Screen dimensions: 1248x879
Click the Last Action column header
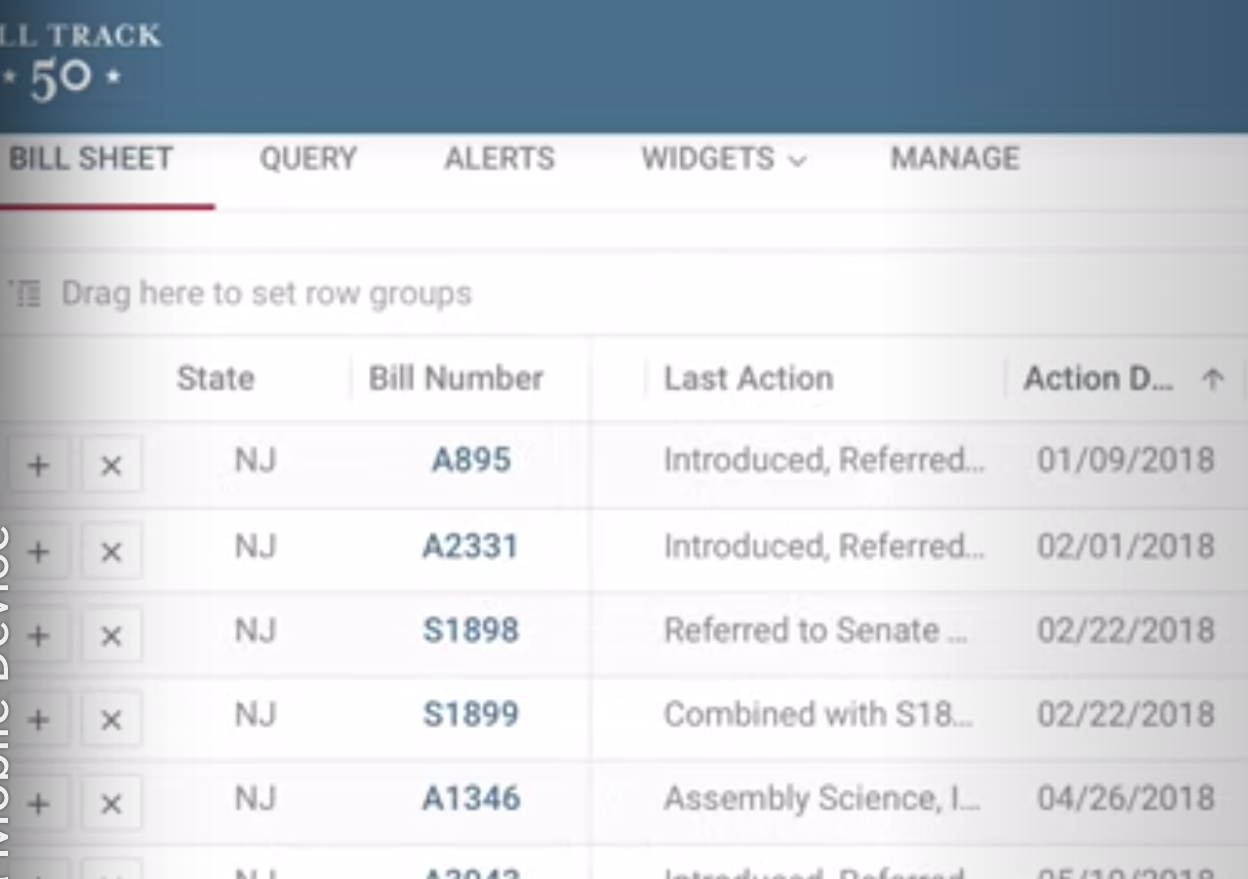[x=748, y=379]
